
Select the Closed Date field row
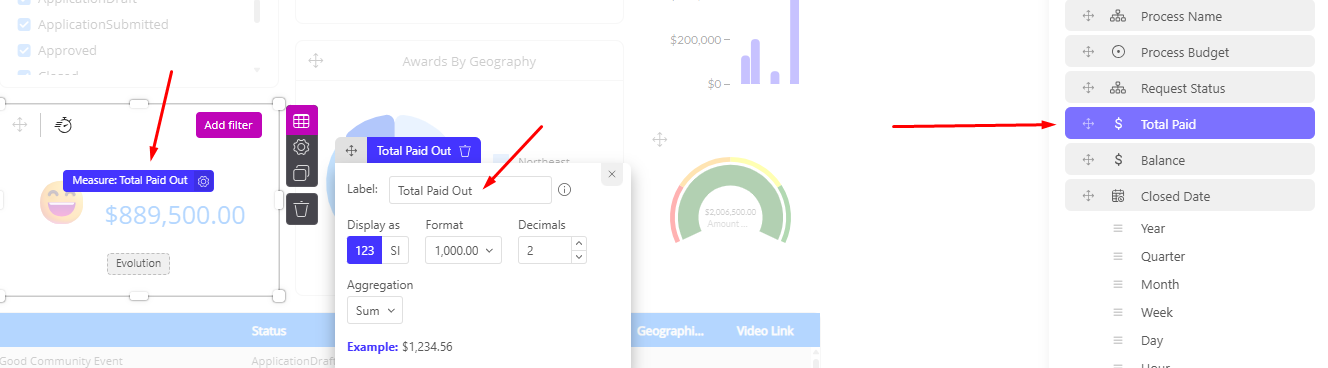point(1190,196)
